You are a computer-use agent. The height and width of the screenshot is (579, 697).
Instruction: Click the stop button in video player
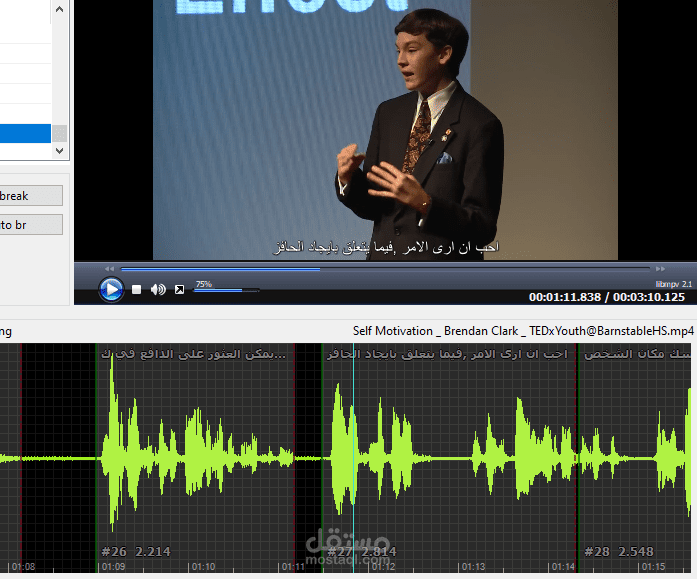(136, 290)
